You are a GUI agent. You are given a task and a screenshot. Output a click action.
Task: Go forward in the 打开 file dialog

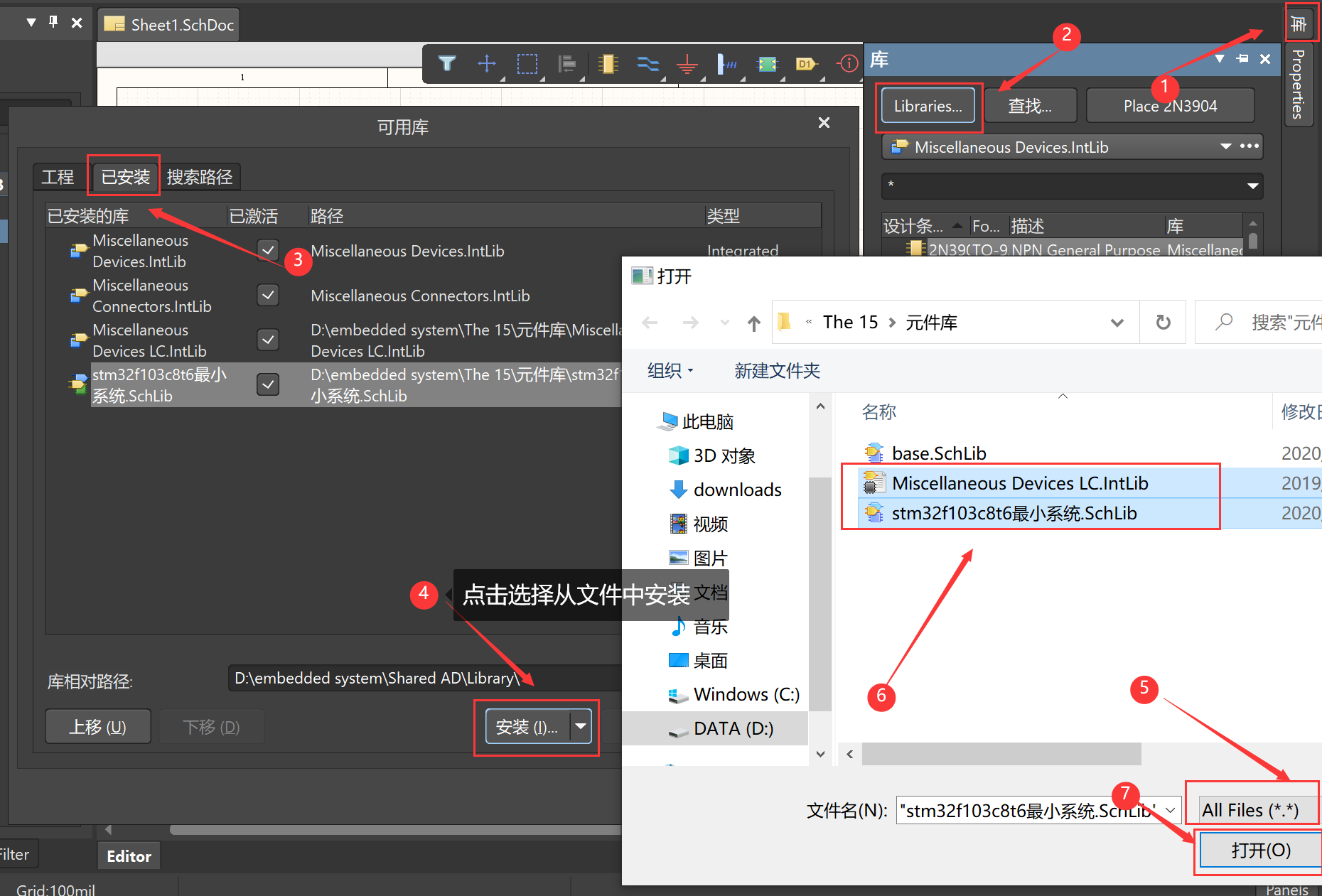(690, 323)
